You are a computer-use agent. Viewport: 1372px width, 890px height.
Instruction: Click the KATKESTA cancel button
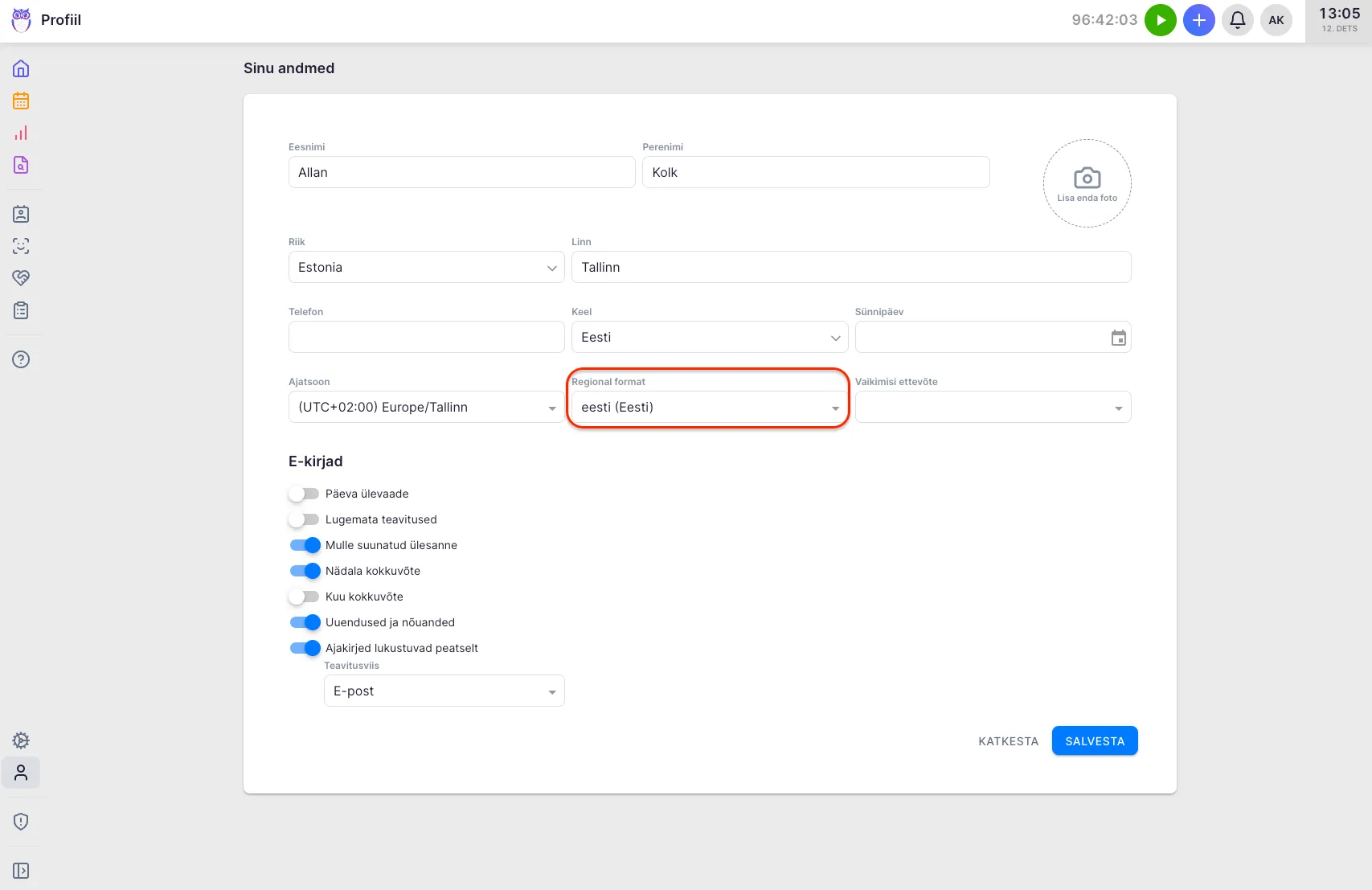[1008, 741]
